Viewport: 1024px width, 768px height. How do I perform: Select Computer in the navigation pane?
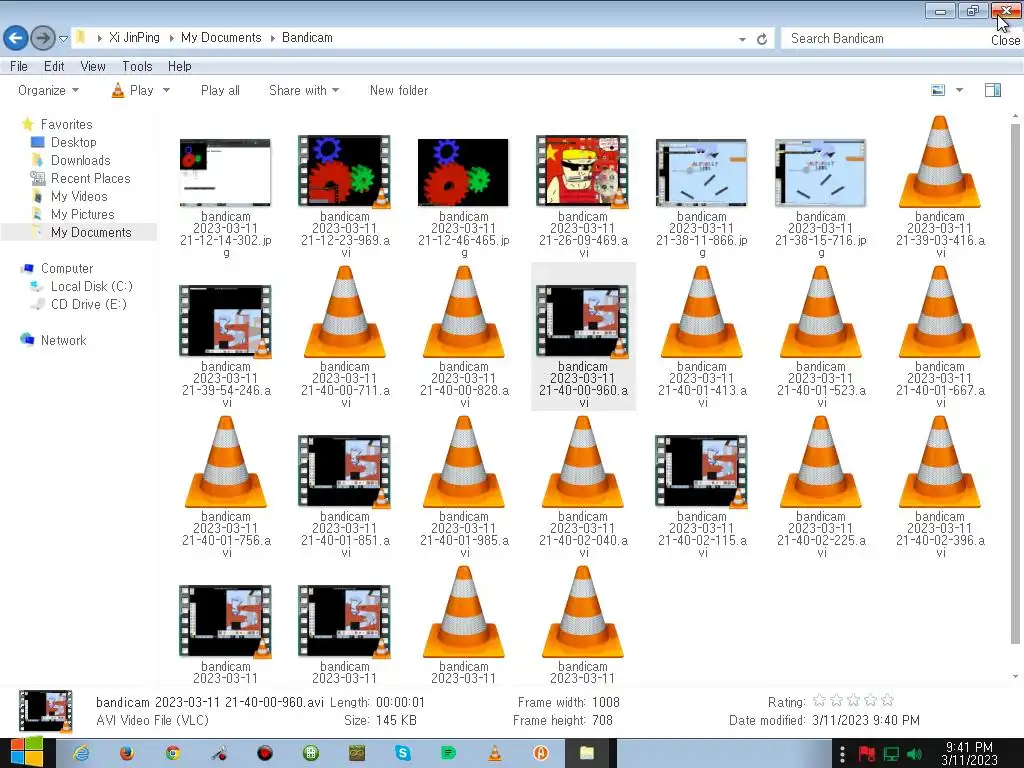click(x=67, y=268)
